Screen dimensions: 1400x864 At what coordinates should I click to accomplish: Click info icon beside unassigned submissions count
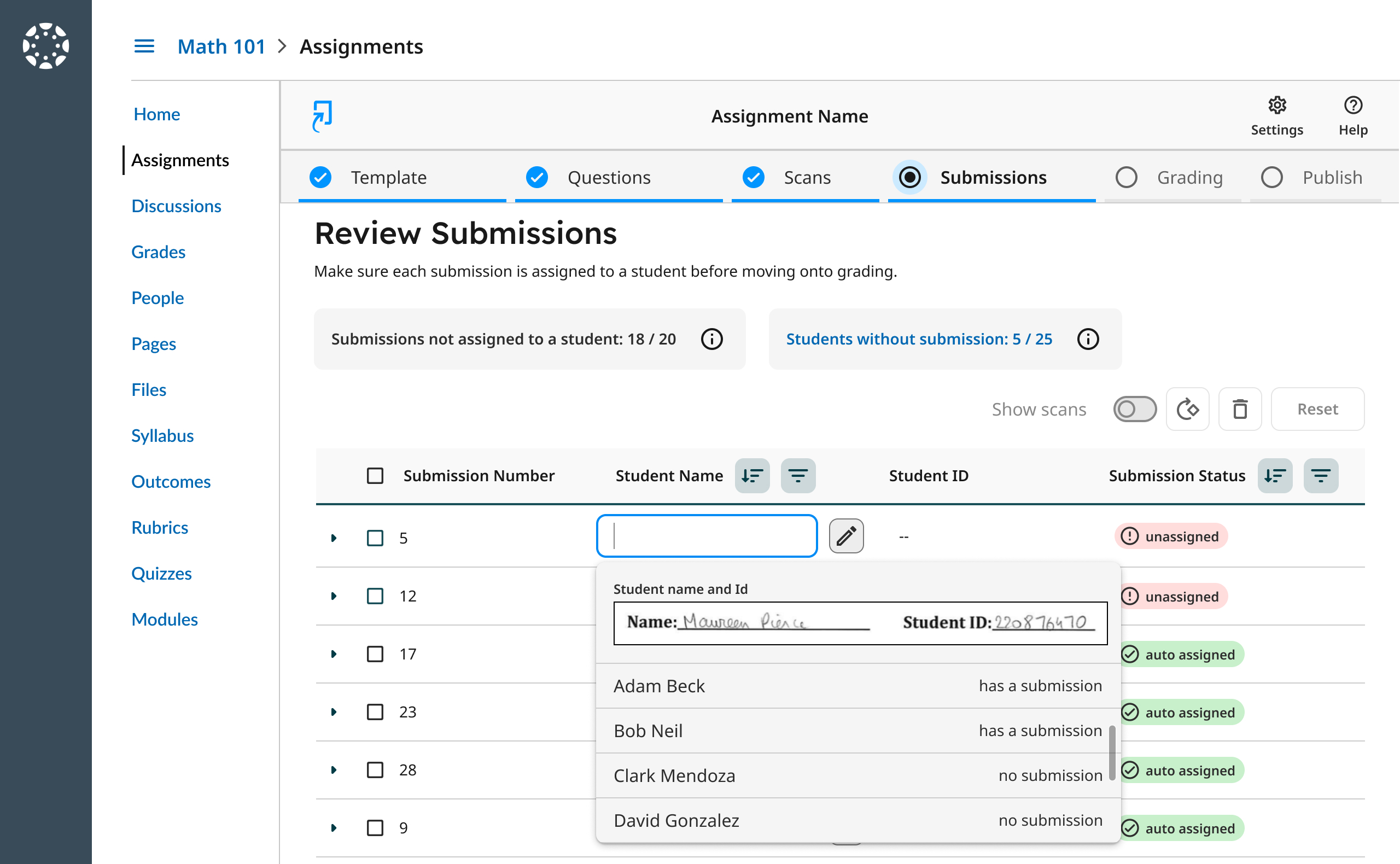[x=711, y=339]
